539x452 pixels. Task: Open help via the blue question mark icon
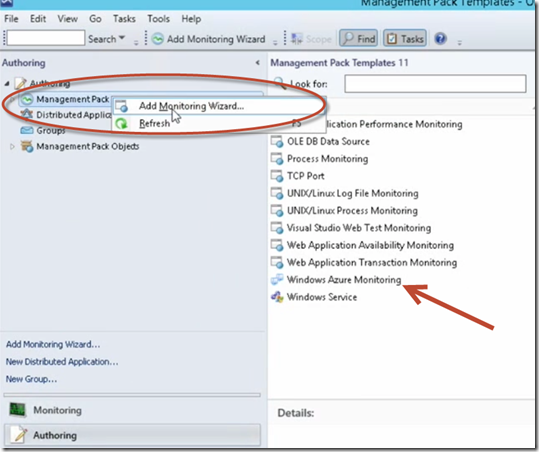coord(440,38)
